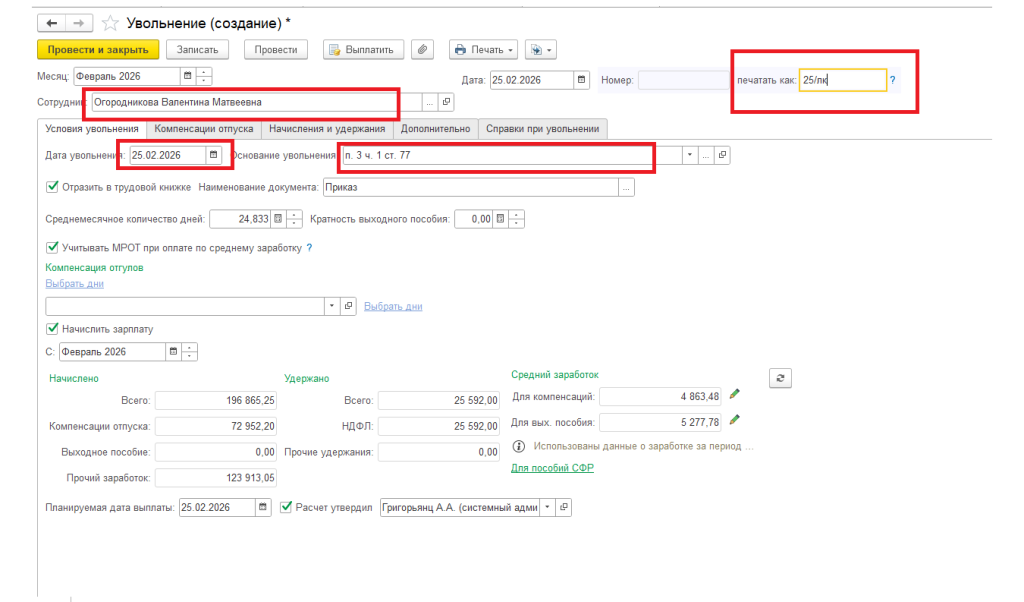Click the Прочие удержания amount field
1024x602 pixels.
coord(439,452)
